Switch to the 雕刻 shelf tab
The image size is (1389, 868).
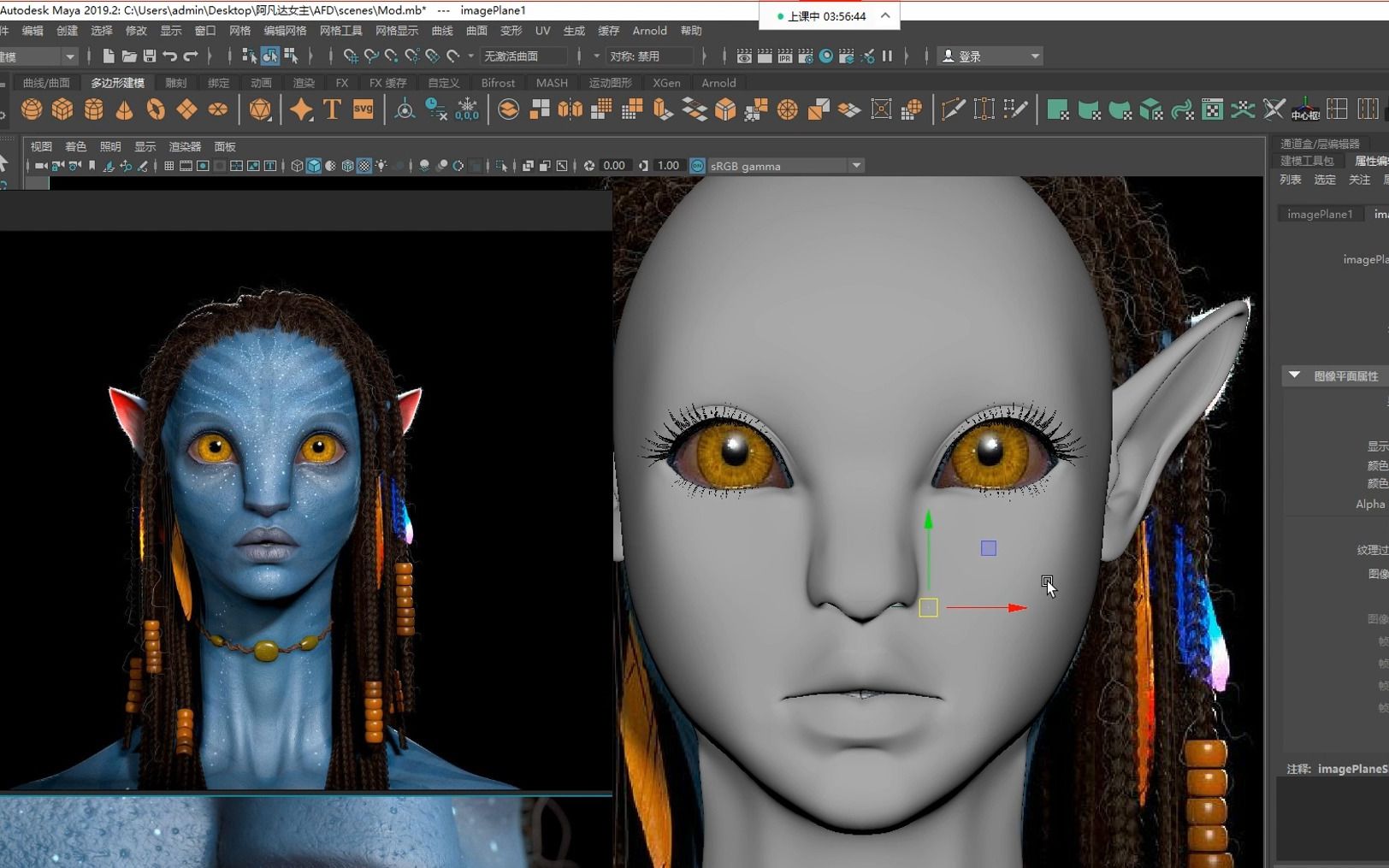[x=175, y=83]
